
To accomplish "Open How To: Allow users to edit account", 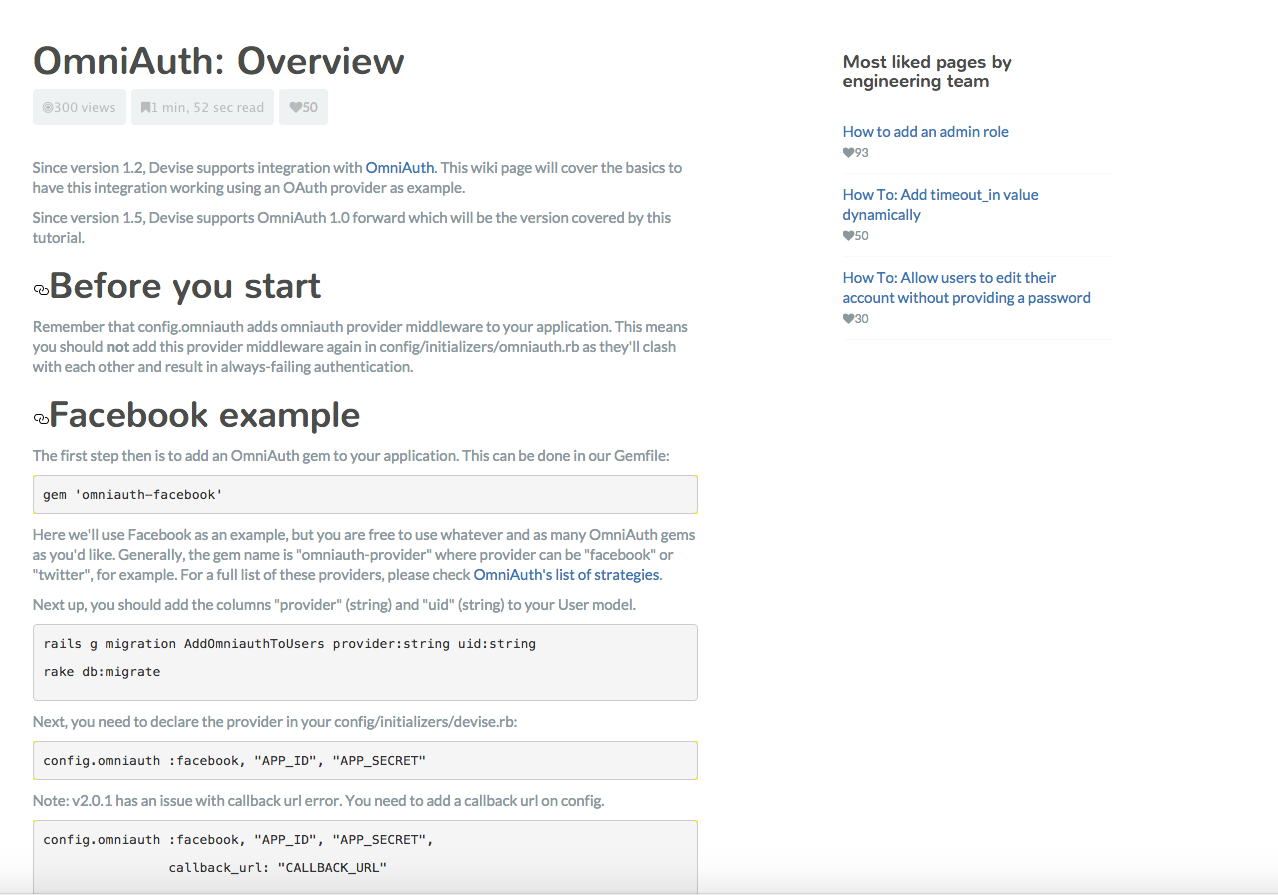I will tap(966, 287).
